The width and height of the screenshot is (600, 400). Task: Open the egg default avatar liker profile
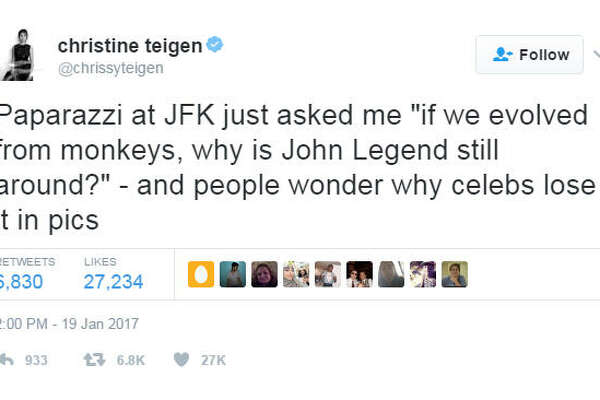pos(201,274)
